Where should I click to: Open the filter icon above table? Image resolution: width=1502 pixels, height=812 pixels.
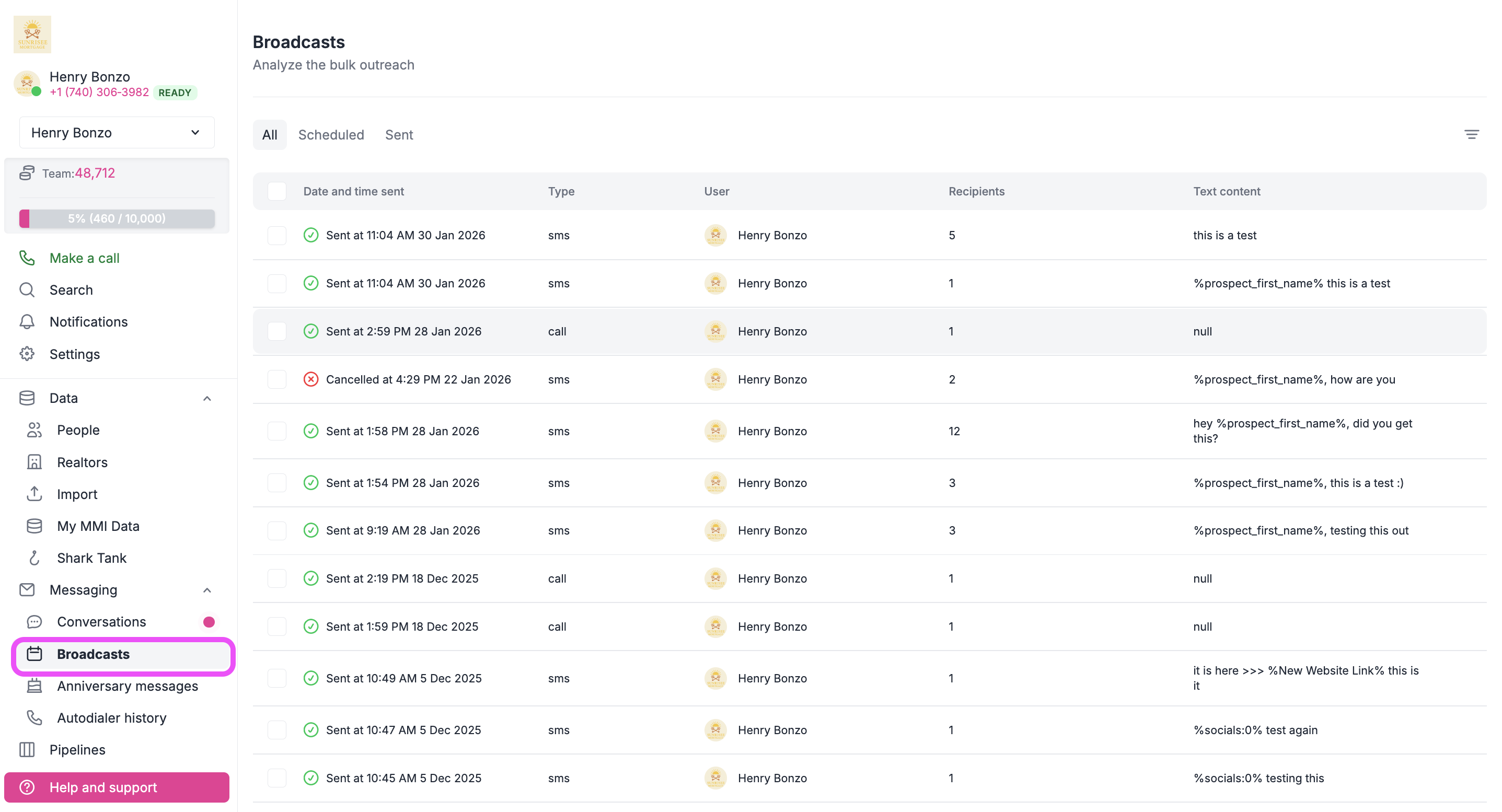[1471, 135]
